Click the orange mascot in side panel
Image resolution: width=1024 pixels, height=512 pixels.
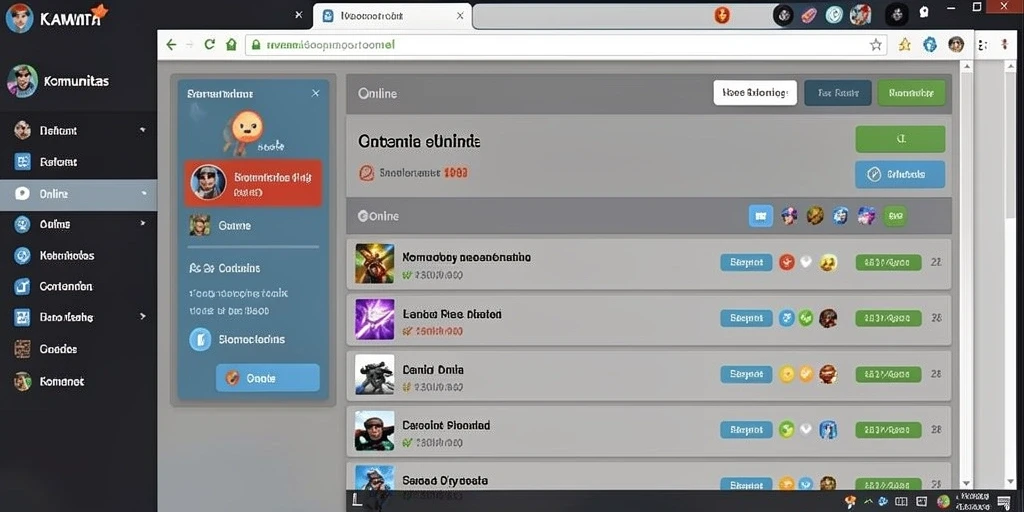click(246, 127)
